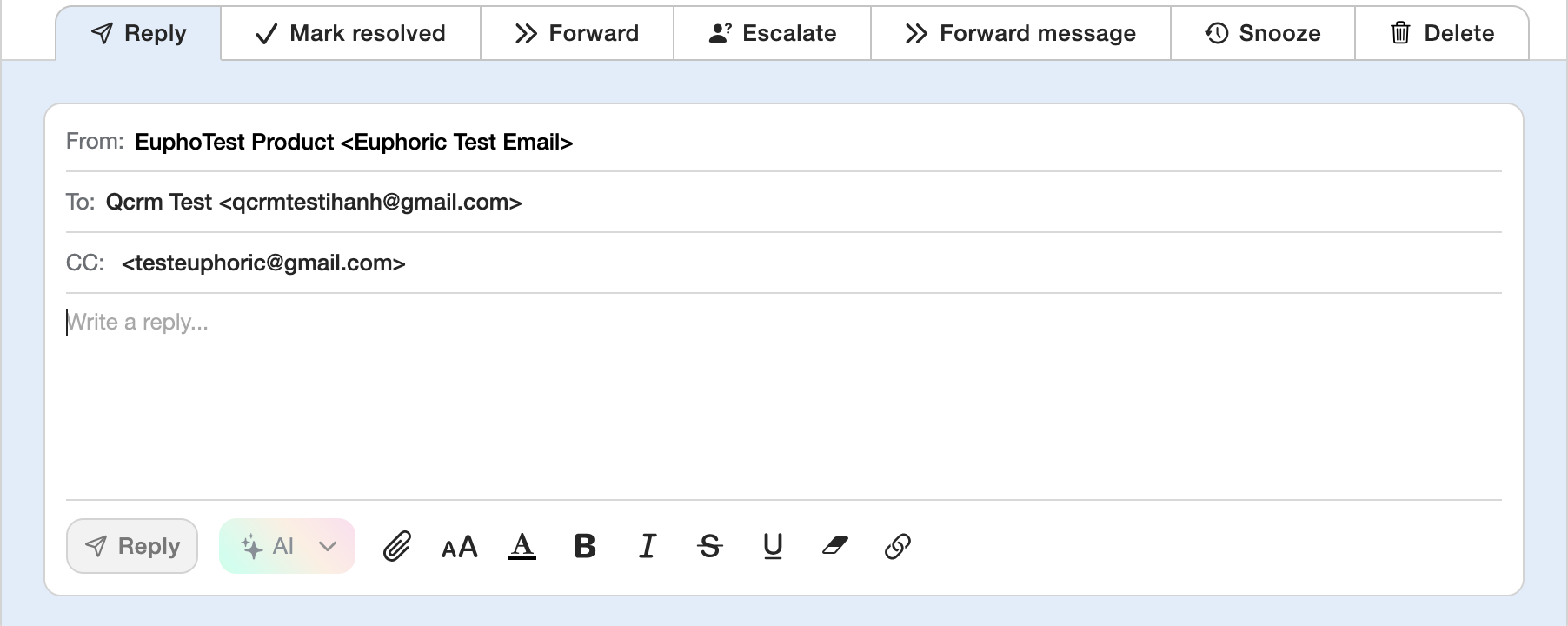Open the text color picker icon

[522, 546]
